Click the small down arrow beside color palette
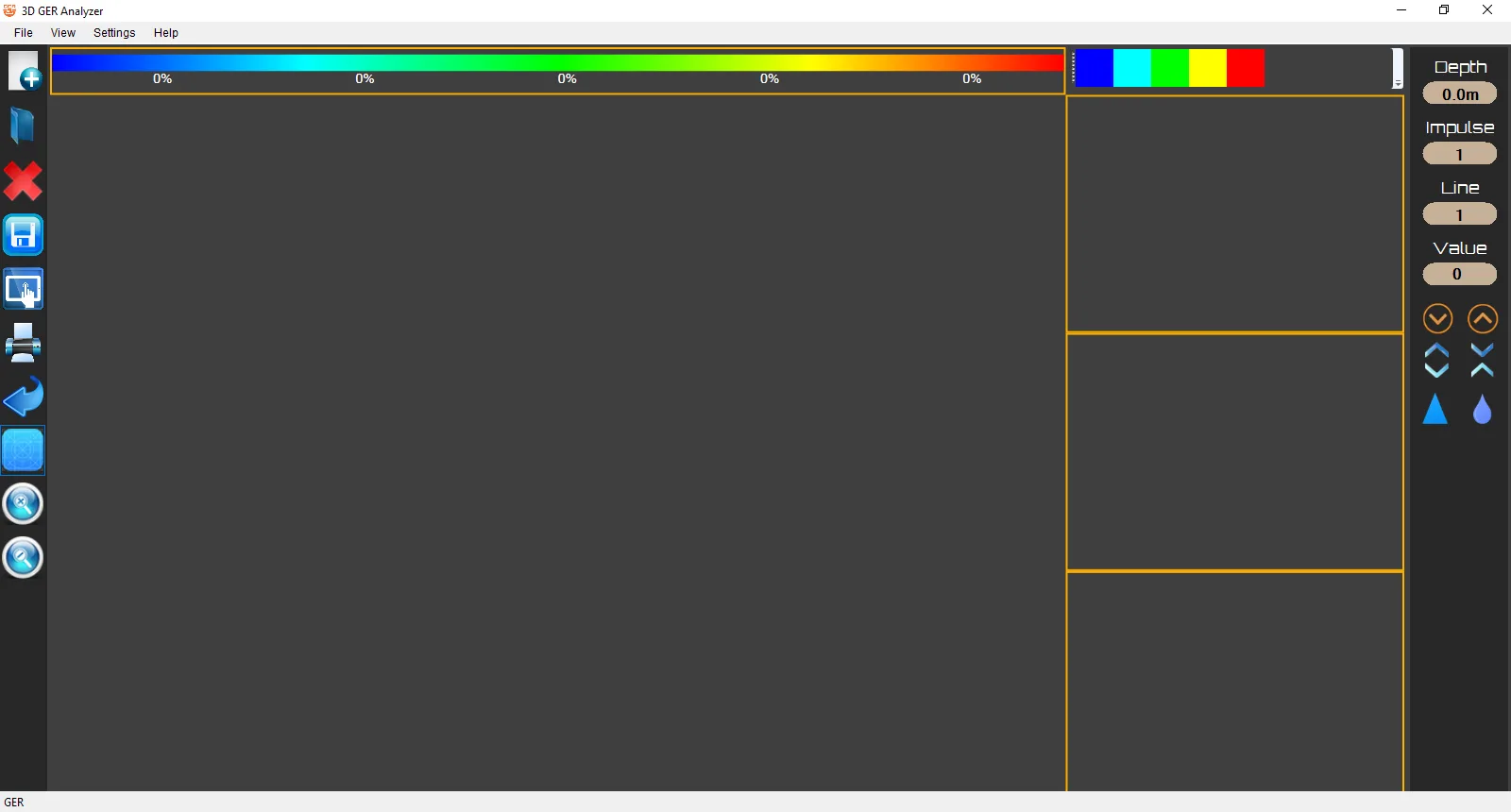Image resolution: width=1511 pixels, height=812 pixels. click(1398, 84)
